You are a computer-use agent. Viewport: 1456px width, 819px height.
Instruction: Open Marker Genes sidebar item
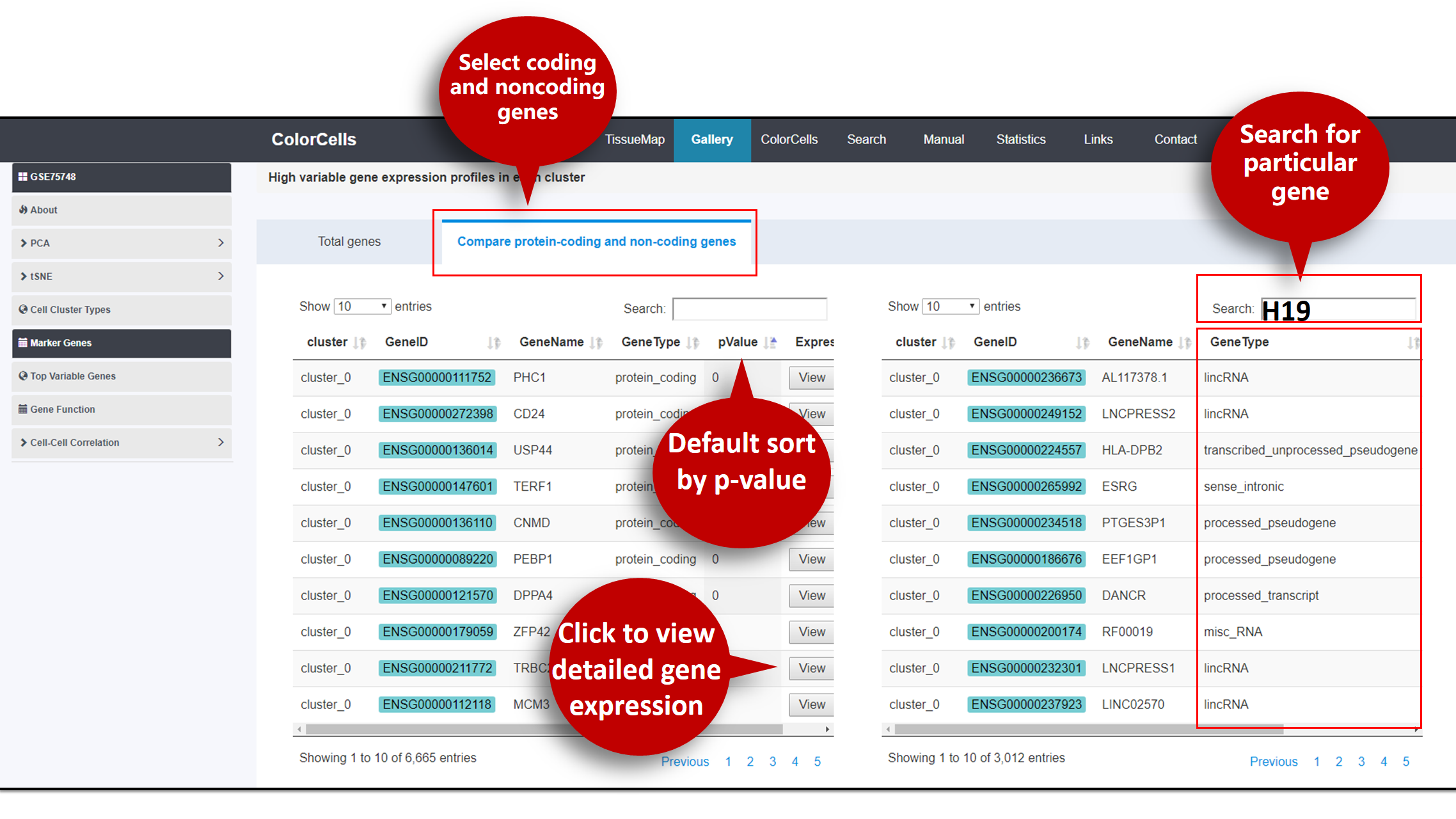coord(122,343)
